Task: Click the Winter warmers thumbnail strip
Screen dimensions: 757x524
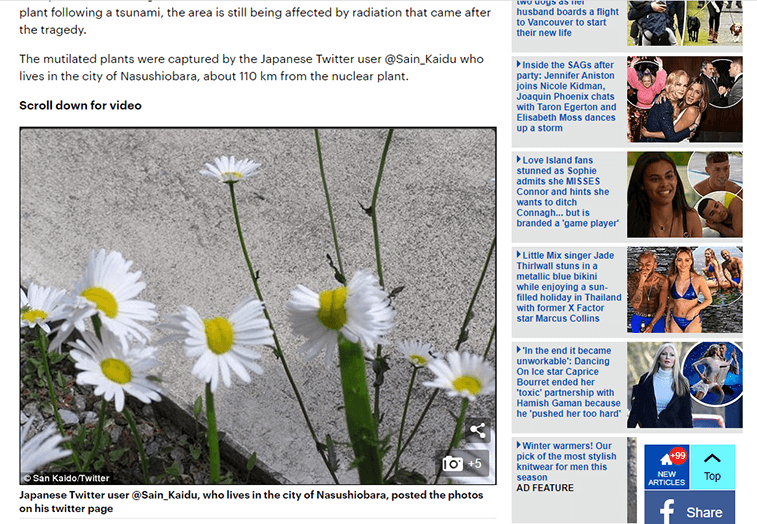Action: [631, 480]
